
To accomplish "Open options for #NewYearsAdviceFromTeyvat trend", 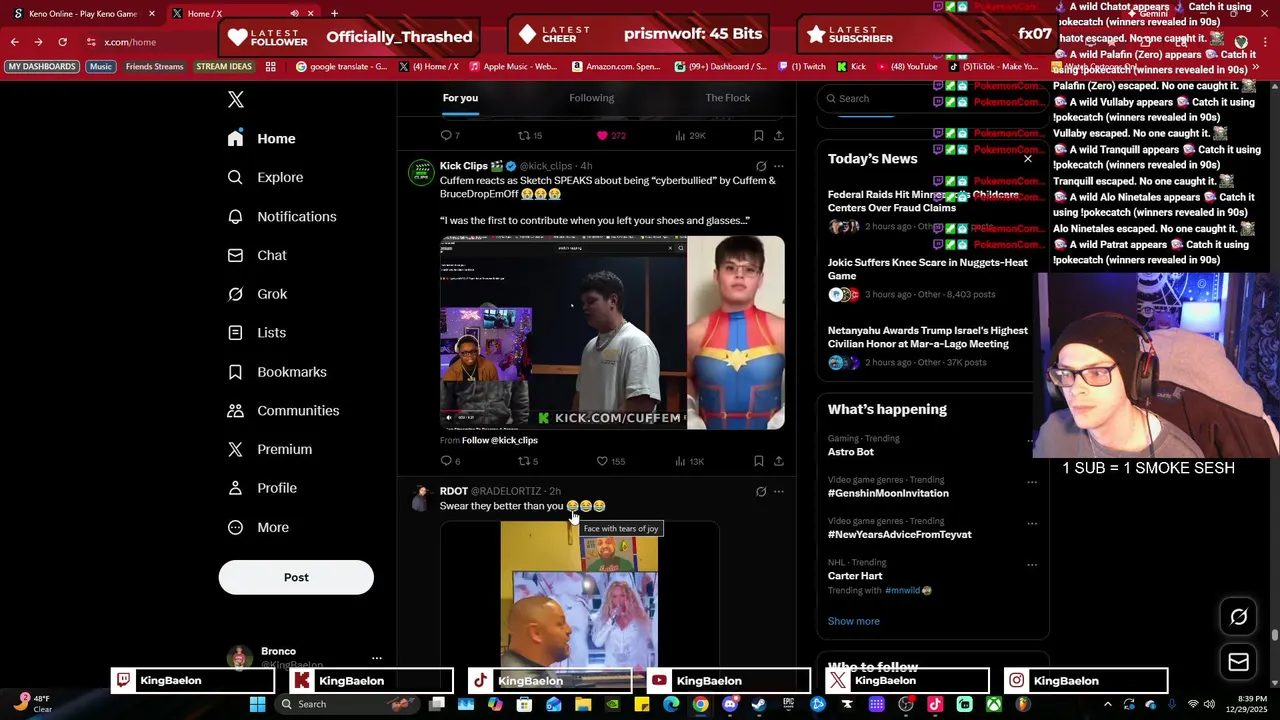I will (x=1032, y=523).
